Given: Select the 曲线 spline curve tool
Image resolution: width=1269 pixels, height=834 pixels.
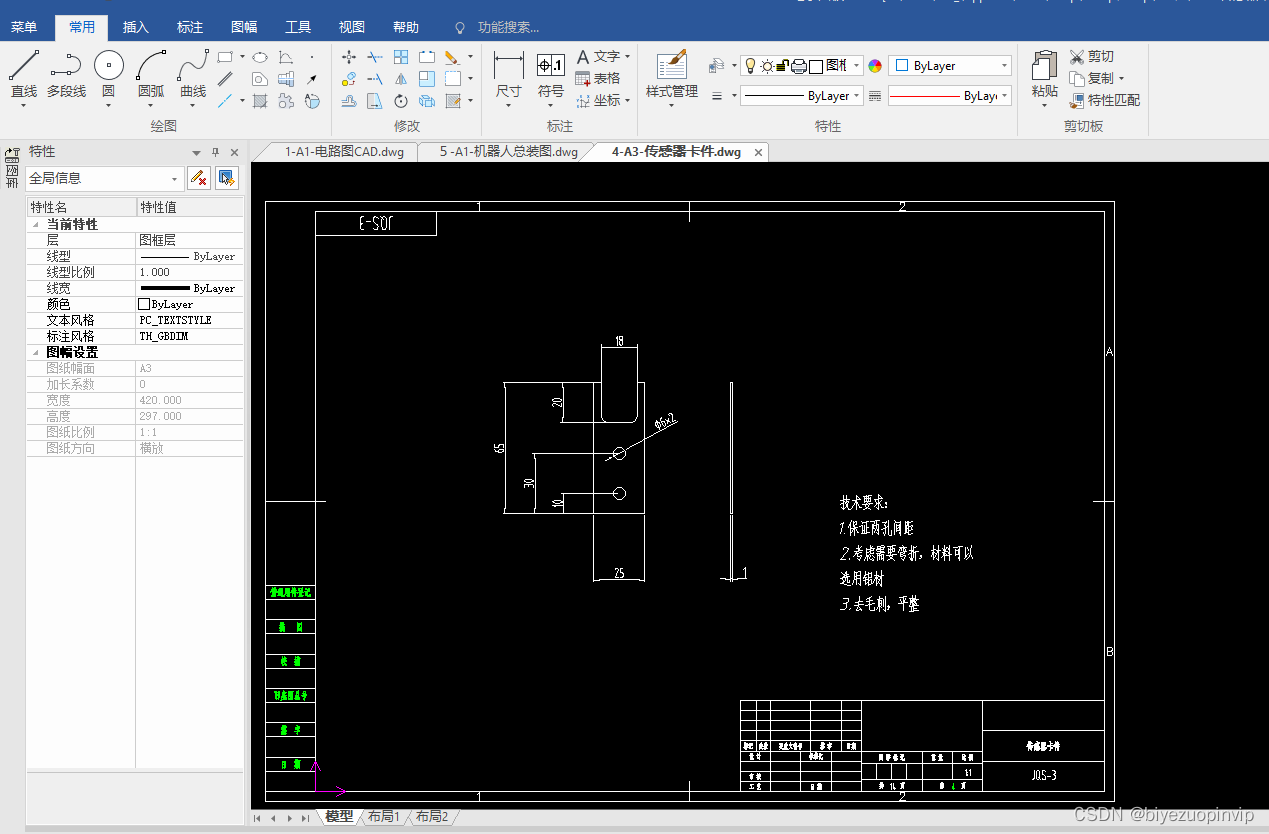Looking at the screenshot, I should [193, 75].
